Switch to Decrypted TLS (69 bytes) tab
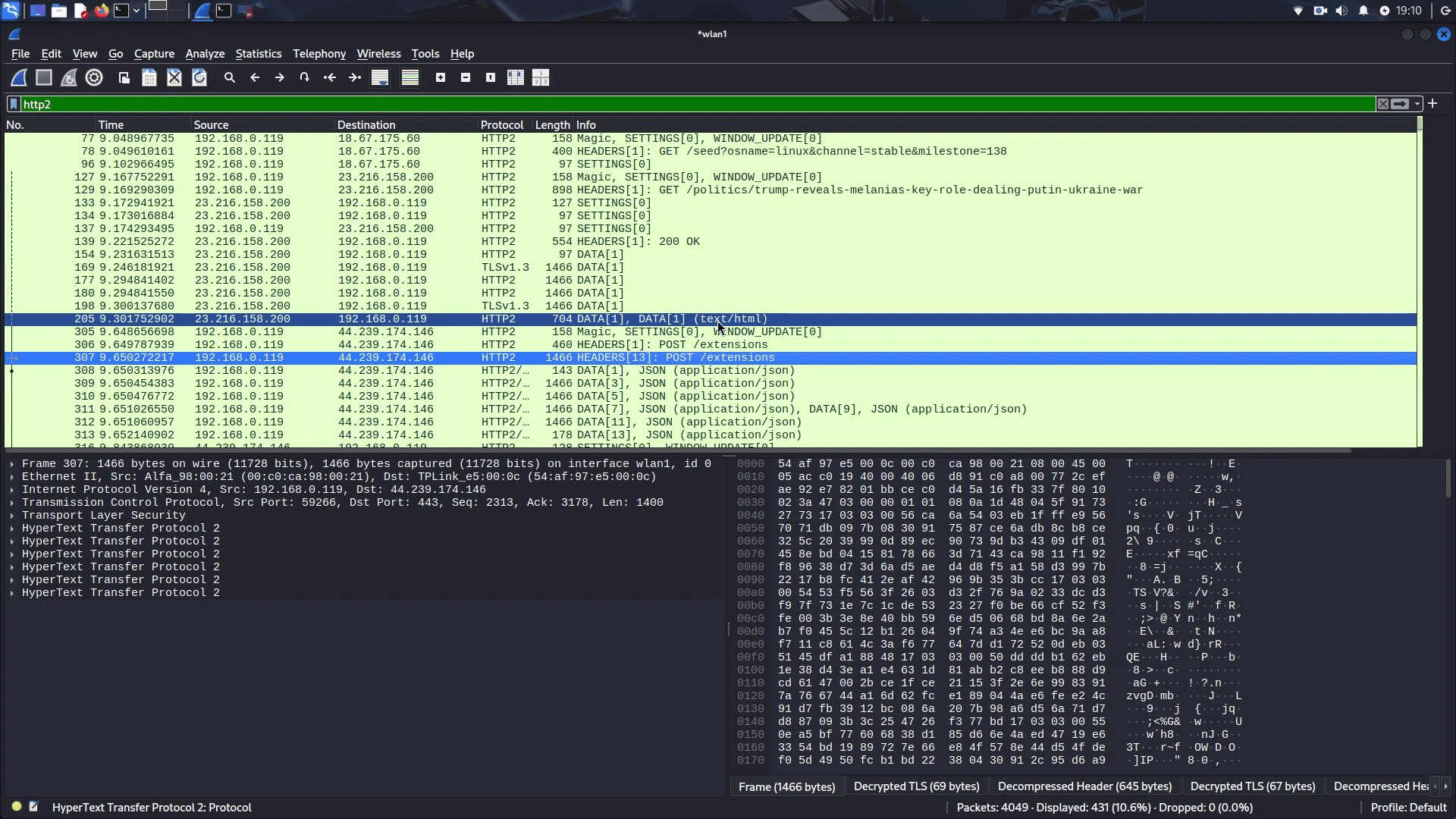Viewport: 1456px width, 819px height. click(916, 786)
